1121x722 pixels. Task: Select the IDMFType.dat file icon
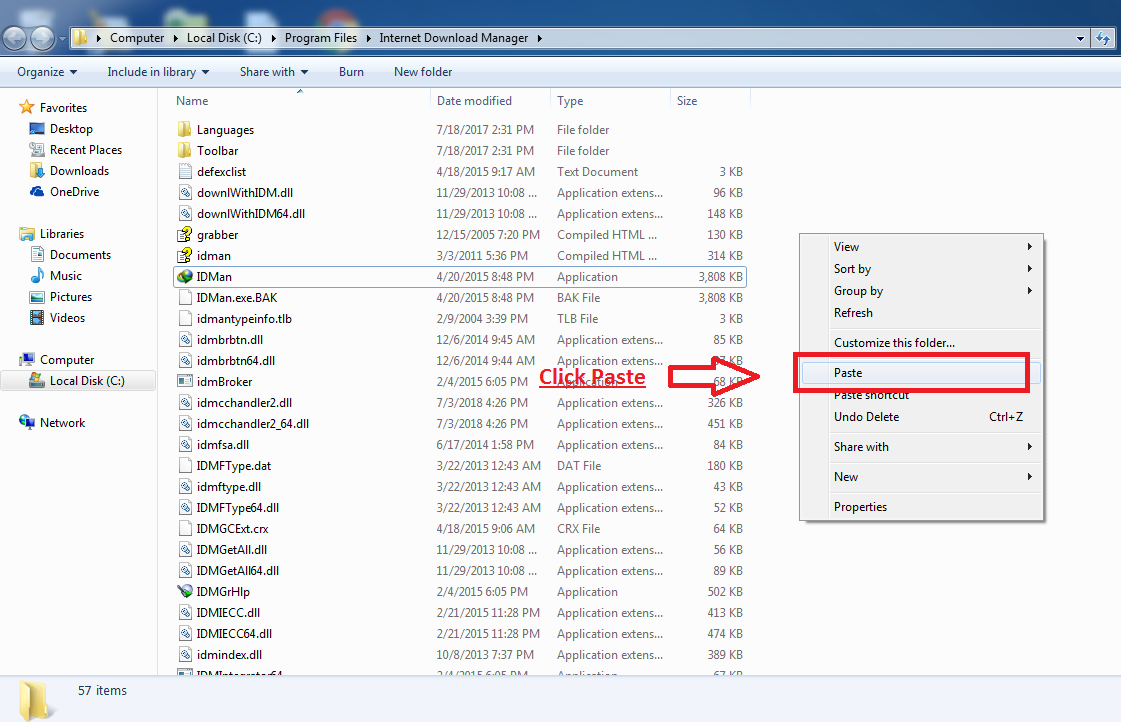pos(184,465)
